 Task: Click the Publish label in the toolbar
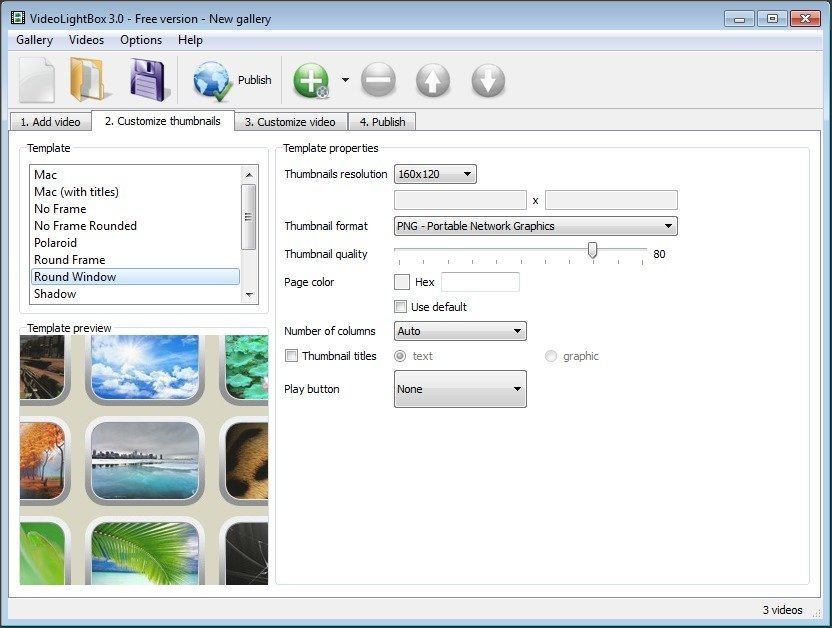tap(255, 80)
